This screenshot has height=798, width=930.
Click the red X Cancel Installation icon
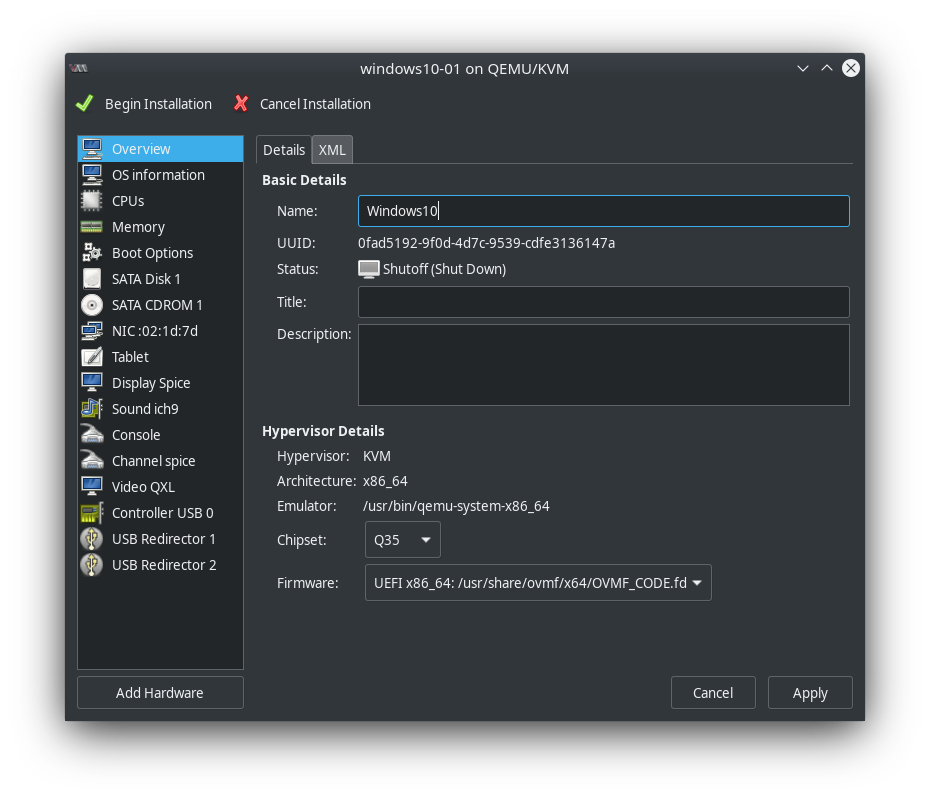click(x=241, y=104)
